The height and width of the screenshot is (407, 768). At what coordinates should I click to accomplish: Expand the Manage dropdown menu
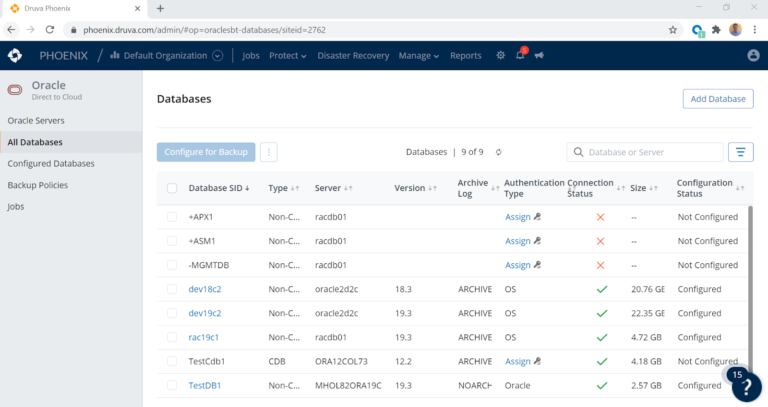click(x=419, y=56)
